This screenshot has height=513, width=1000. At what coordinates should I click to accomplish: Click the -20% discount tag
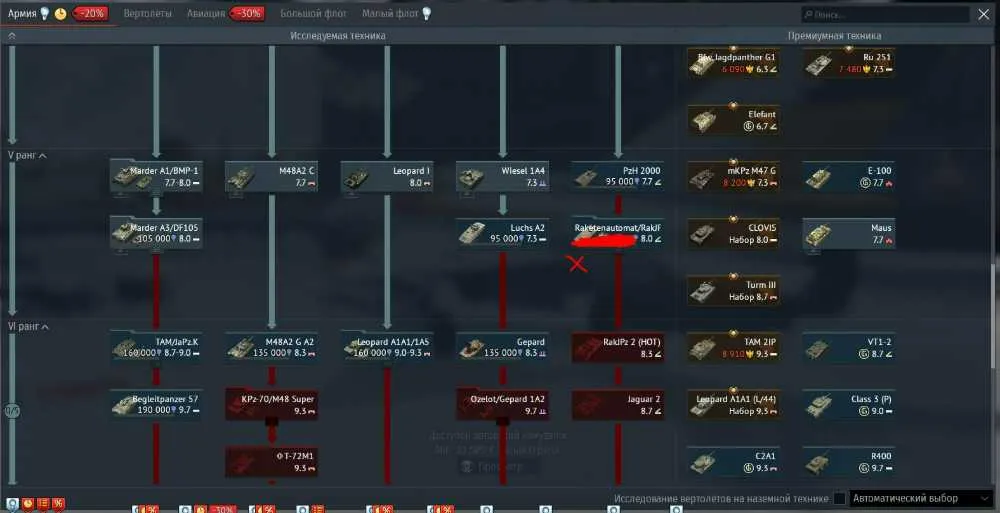coord(90,13)
